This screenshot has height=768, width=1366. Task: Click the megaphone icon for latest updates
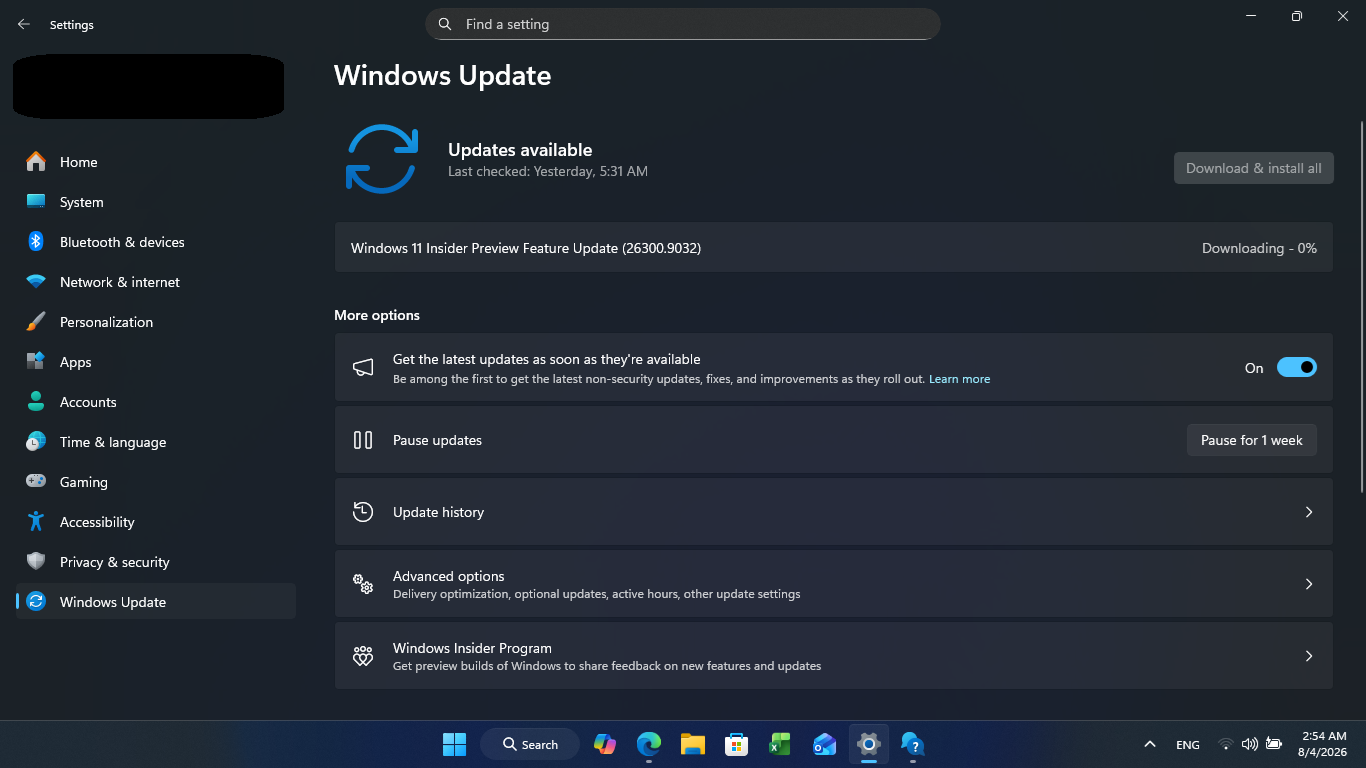click(363, 368)
